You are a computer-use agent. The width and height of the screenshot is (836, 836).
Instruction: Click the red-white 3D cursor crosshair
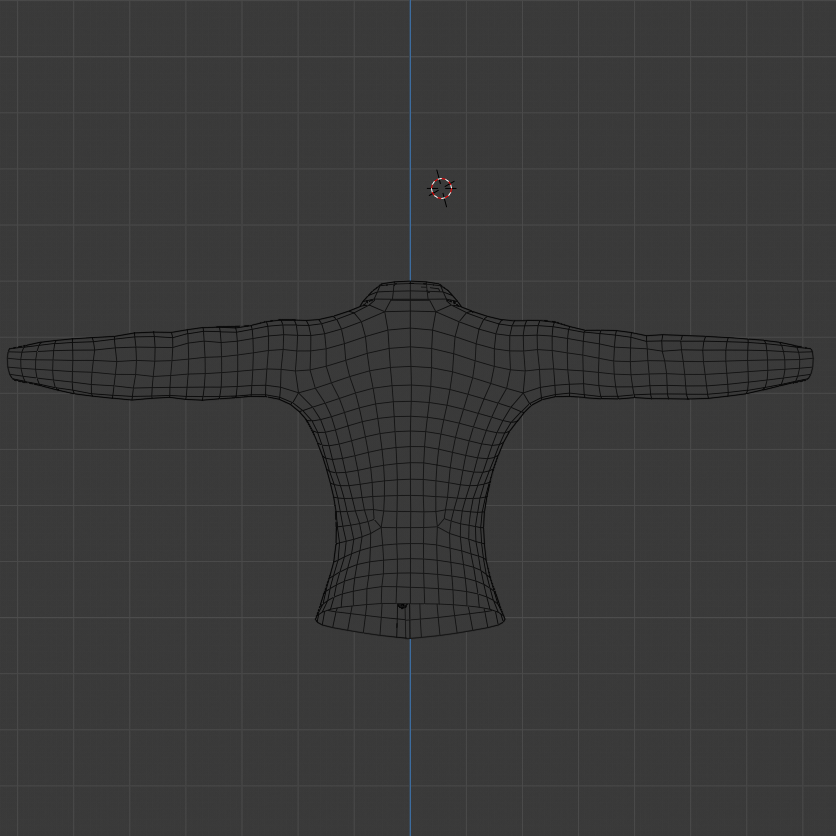441,189
